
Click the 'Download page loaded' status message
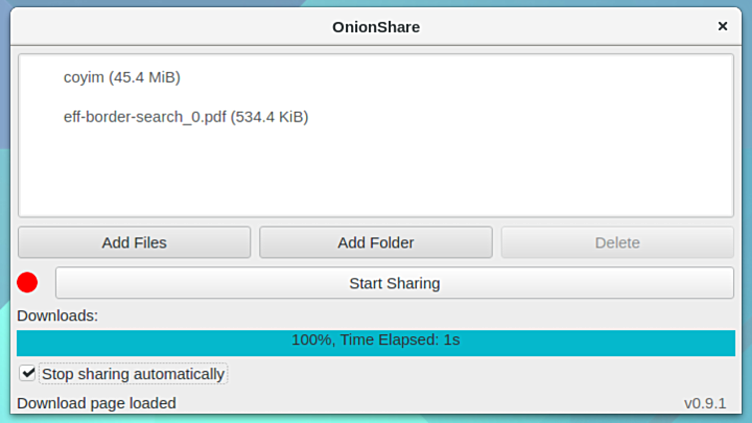point(96,403)
